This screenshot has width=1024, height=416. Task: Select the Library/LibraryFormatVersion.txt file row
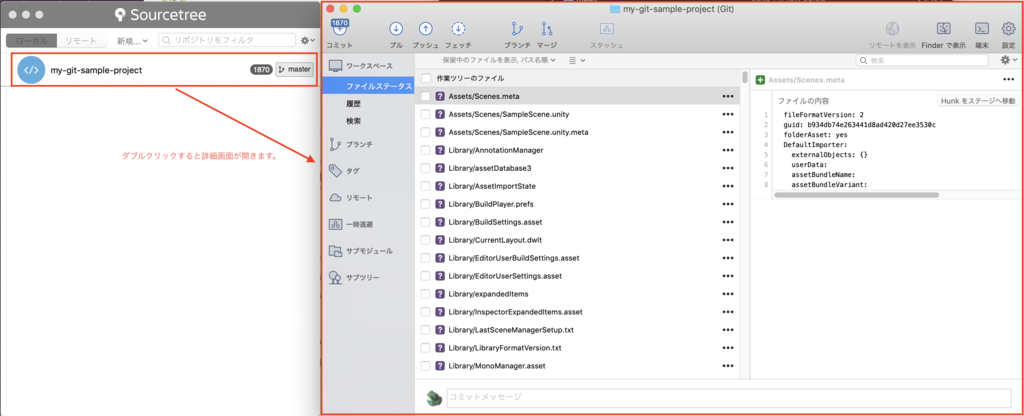tap(577, 347)
